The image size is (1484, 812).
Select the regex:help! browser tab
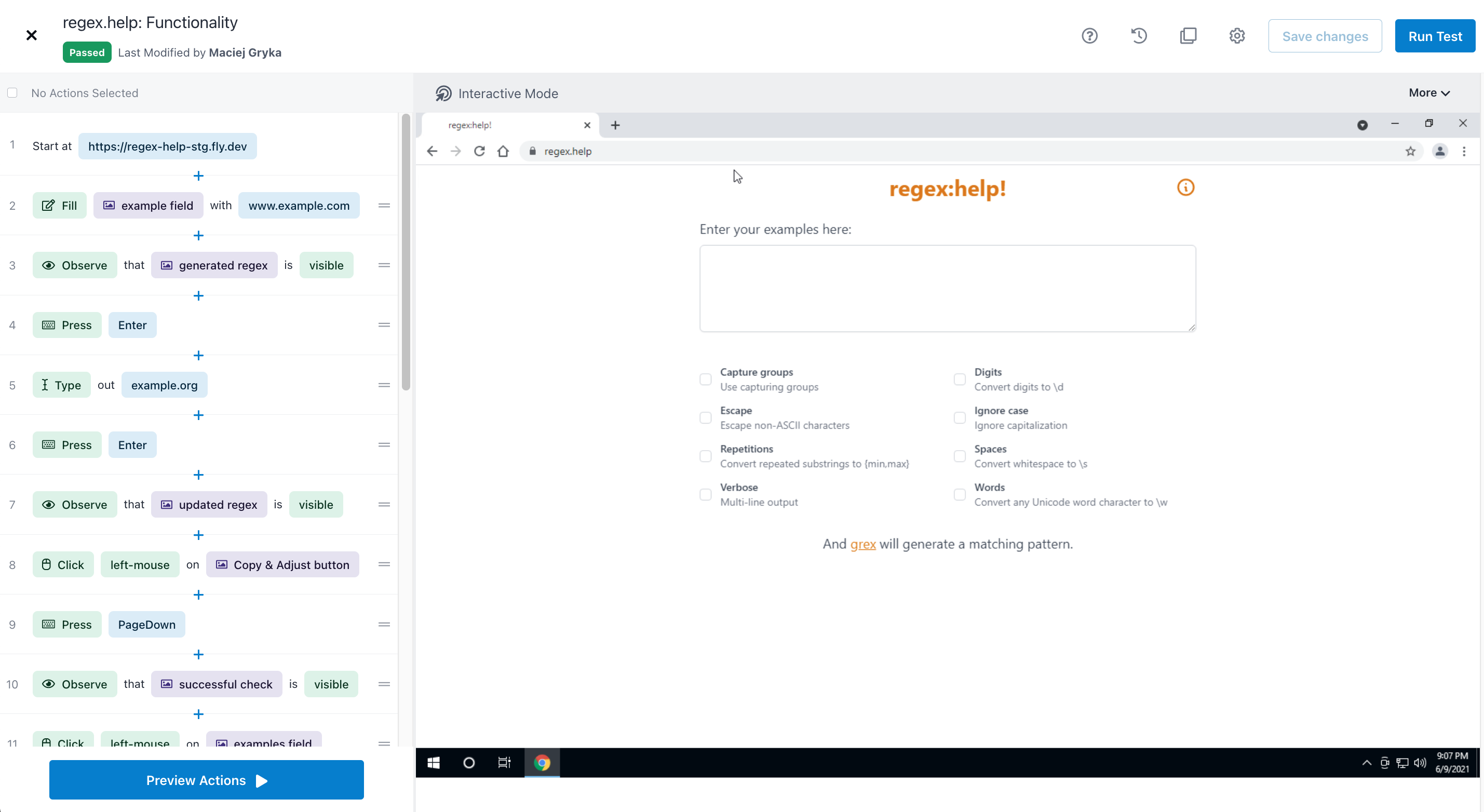510,125
